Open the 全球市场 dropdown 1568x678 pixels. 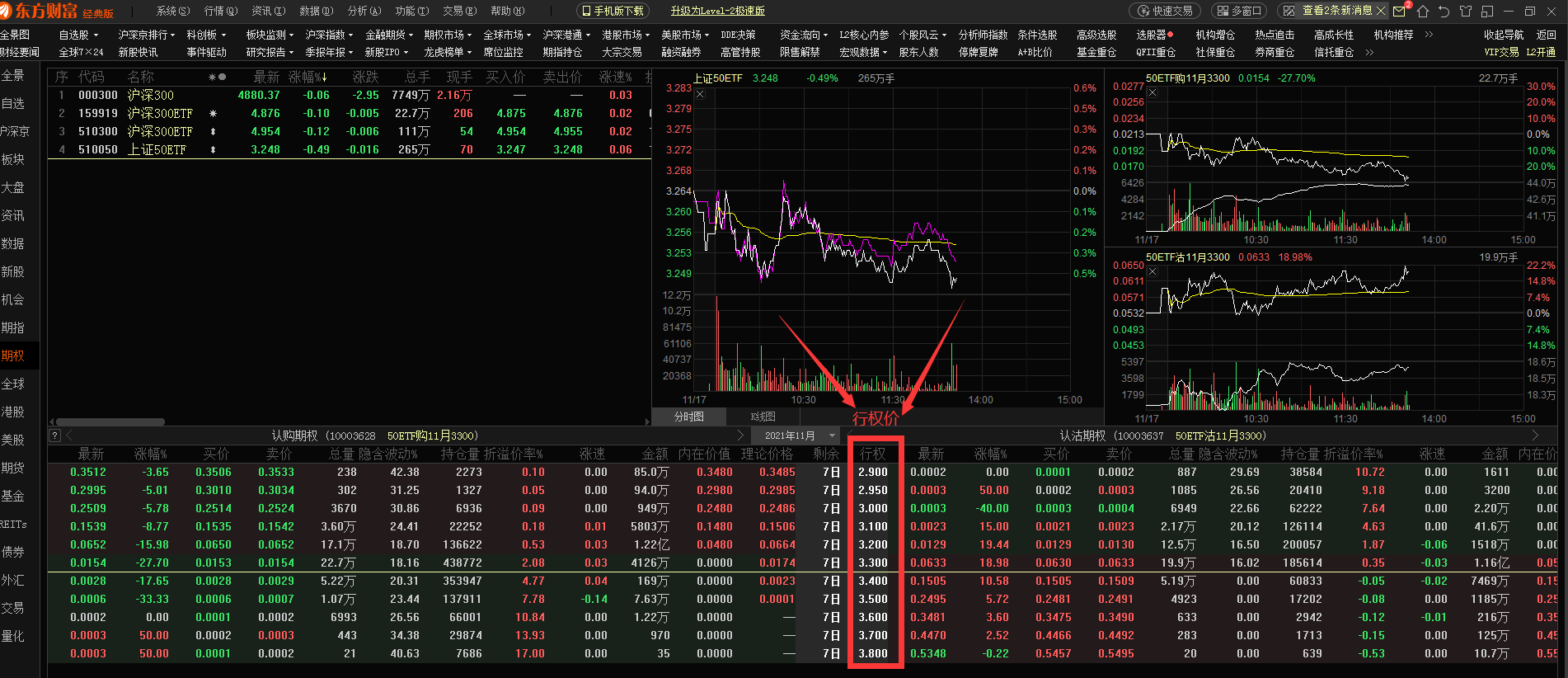point(507,35)
